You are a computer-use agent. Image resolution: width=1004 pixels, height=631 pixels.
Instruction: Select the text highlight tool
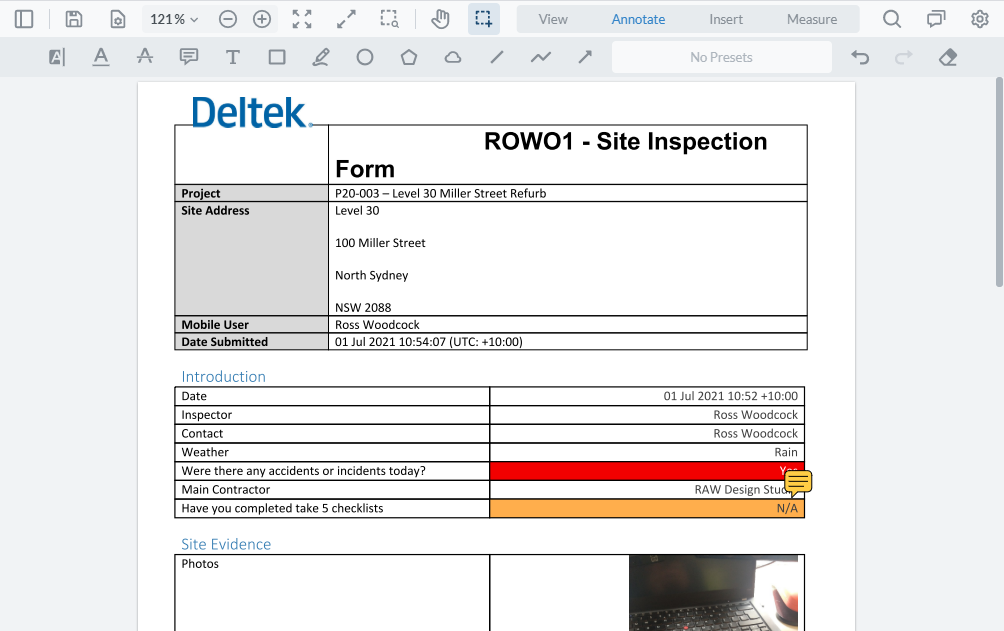pos(57,58)
